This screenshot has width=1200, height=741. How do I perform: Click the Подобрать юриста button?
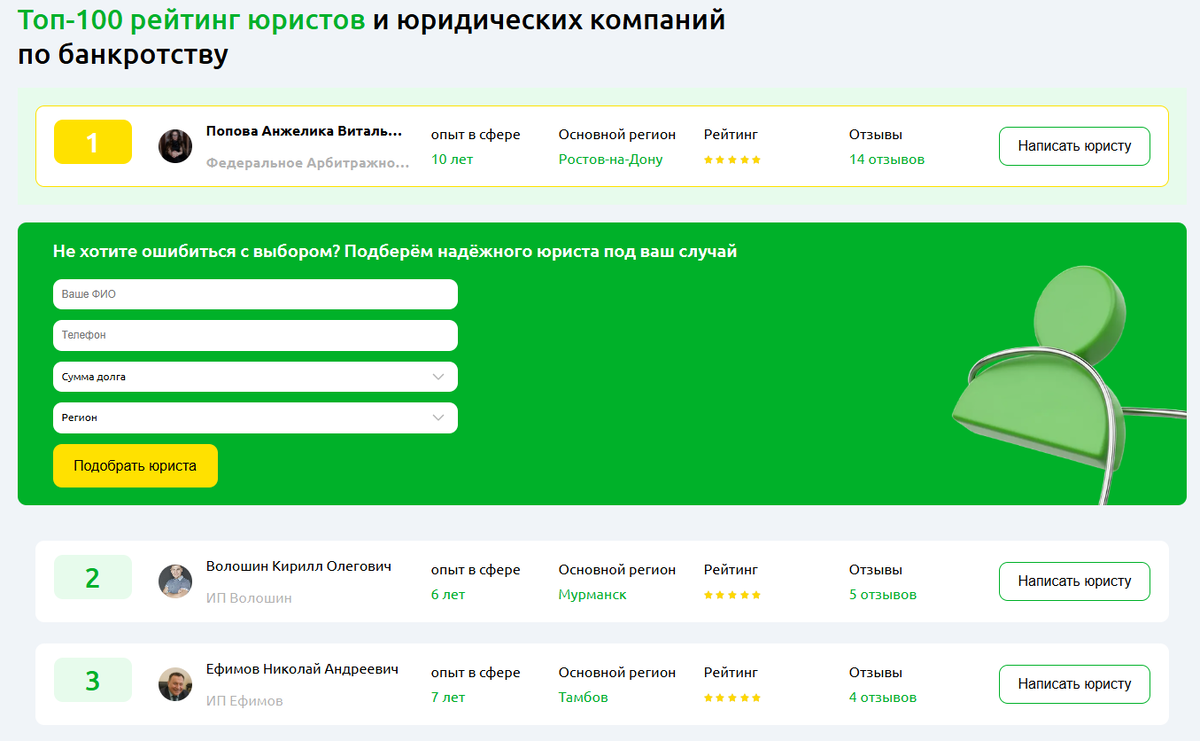135,465
